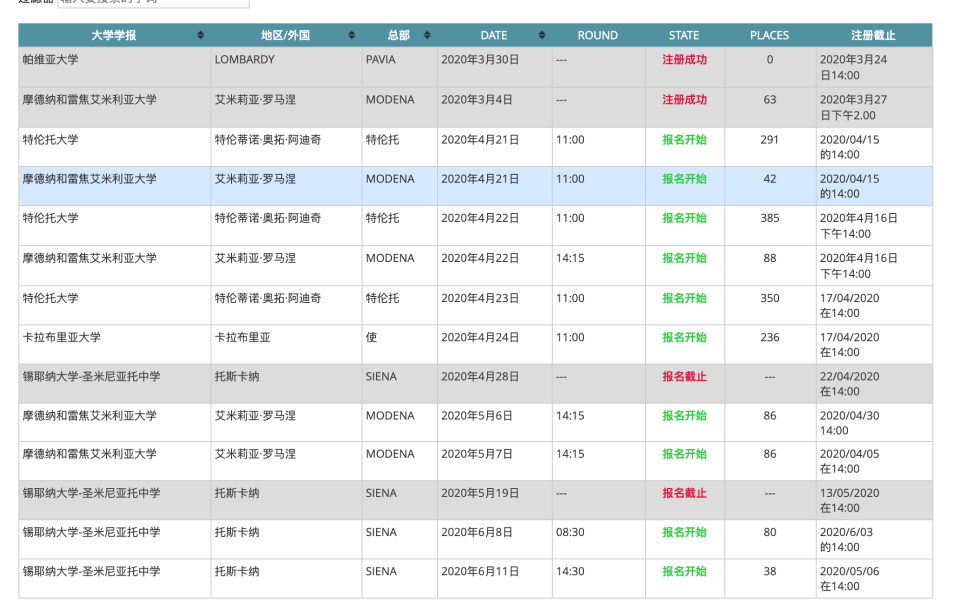Screen dimensions: 956x606
Task: Click the places value 80
Action: click(x=769, y=532)
